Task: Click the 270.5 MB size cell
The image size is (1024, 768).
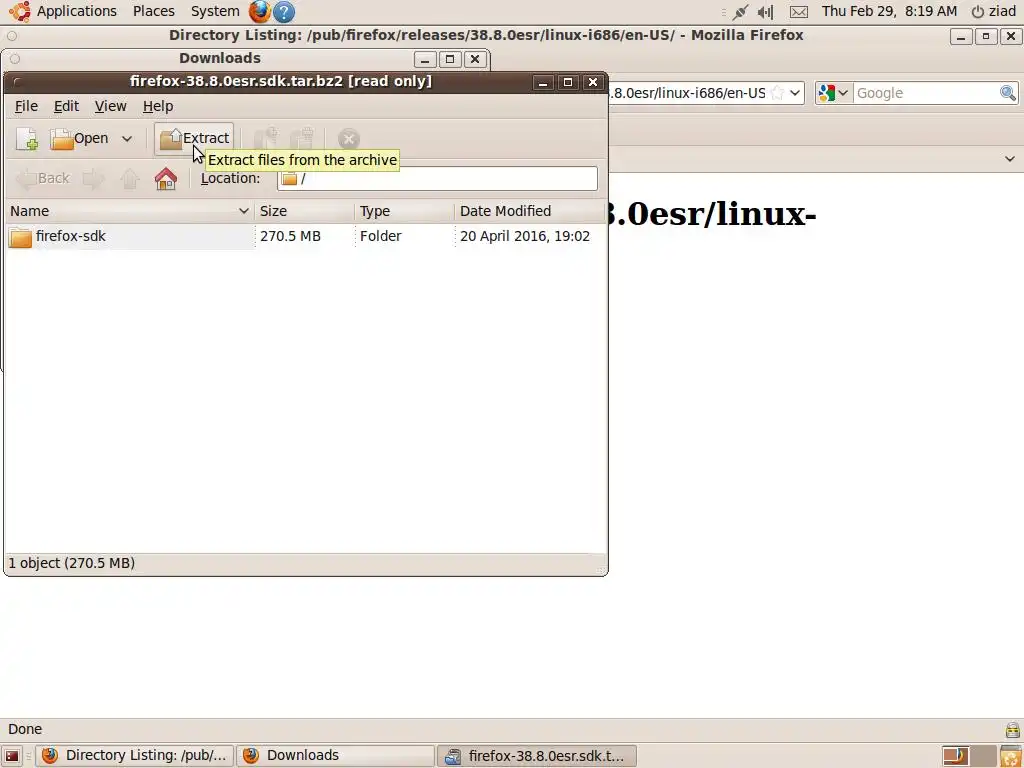Action: (290, 236)
